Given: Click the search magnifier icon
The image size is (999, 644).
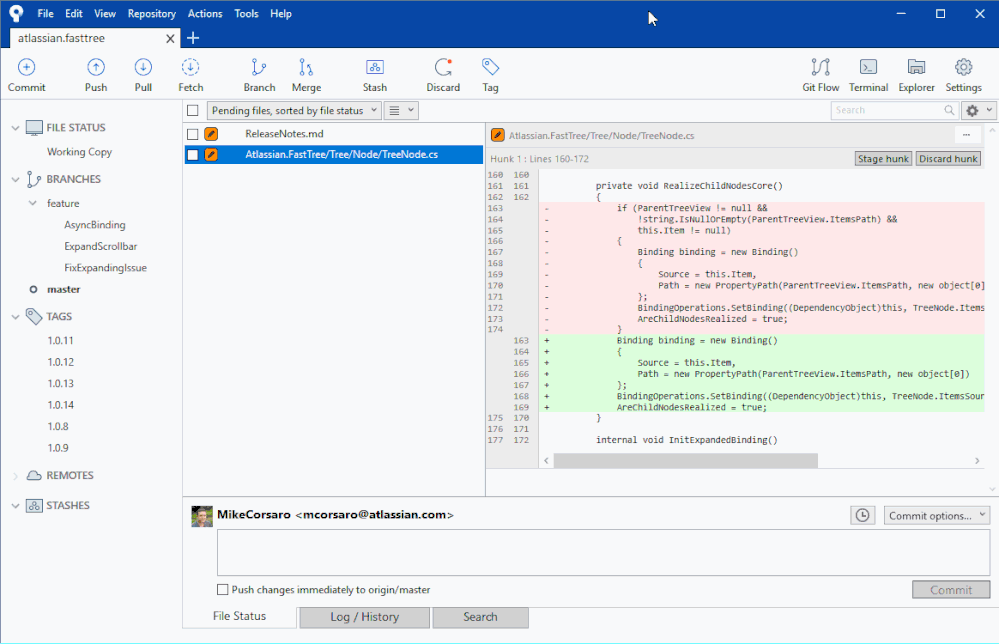Looking at the screenshot, I should pyautogui.click(x=949, y=110).
